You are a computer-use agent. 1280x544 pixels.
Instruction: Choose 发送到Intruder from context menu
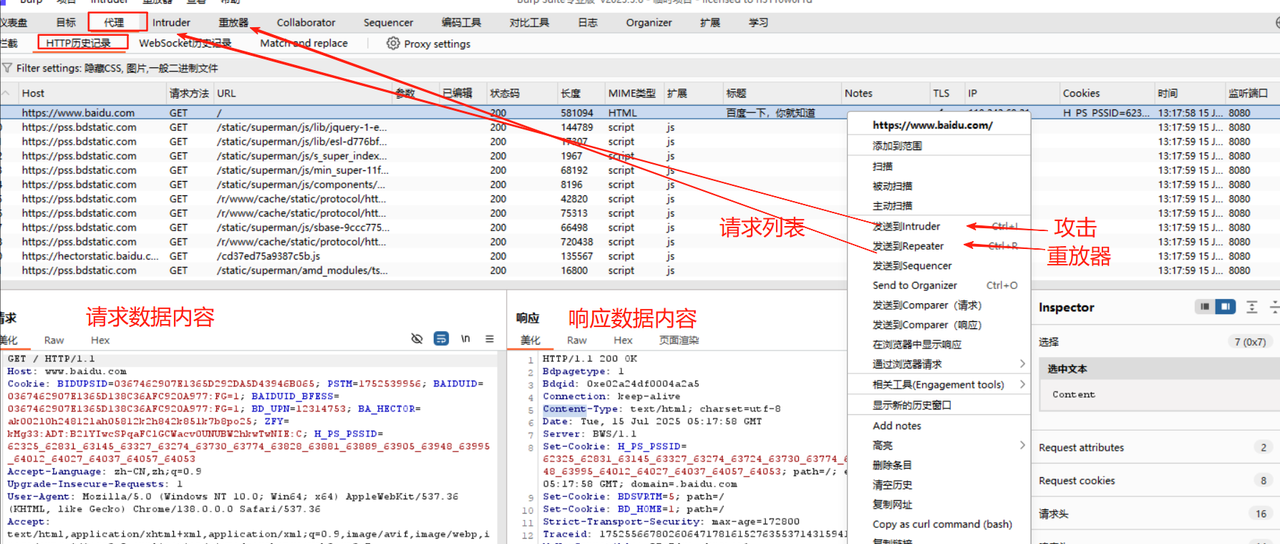906,226
